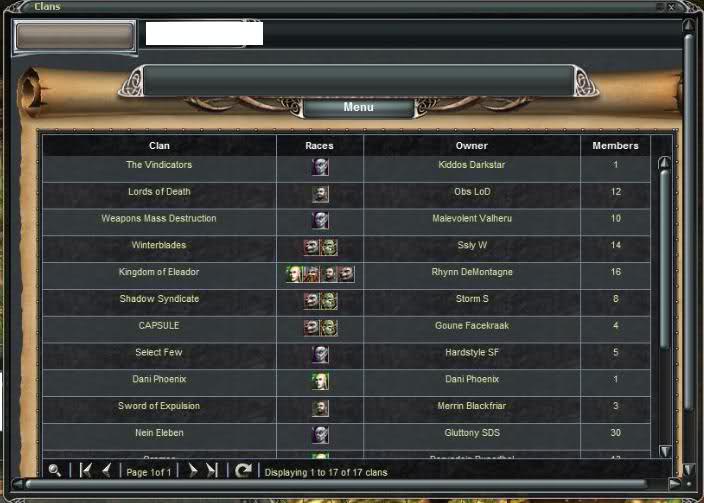The width and height of the screenshot is (704, 503).
Task: Sort by the Owner column header
Action: [471, 146]
